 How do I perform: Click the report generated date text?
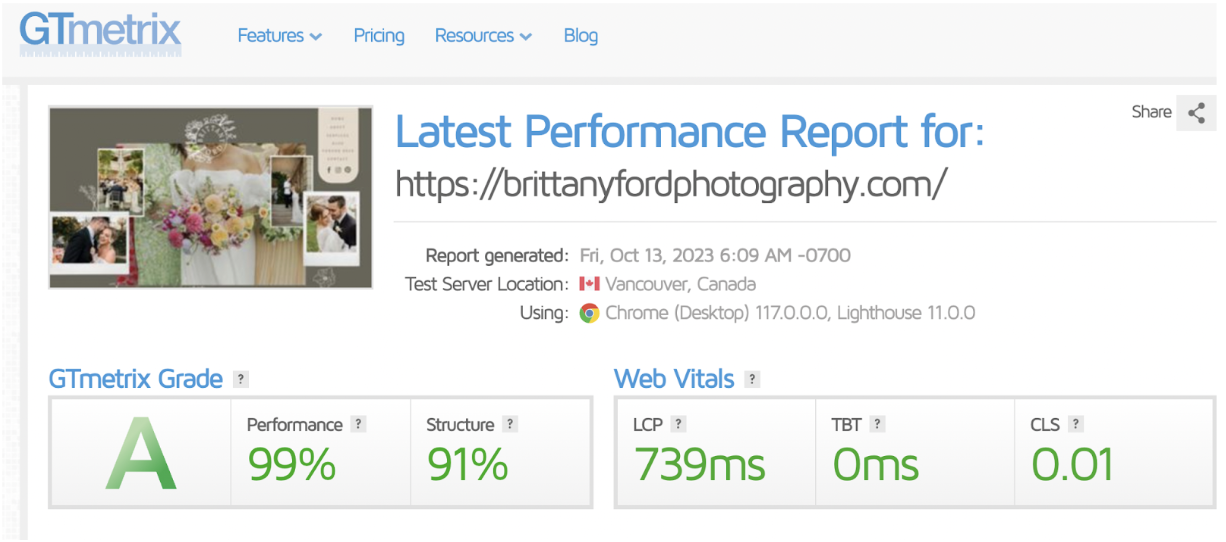click(715, 255)
